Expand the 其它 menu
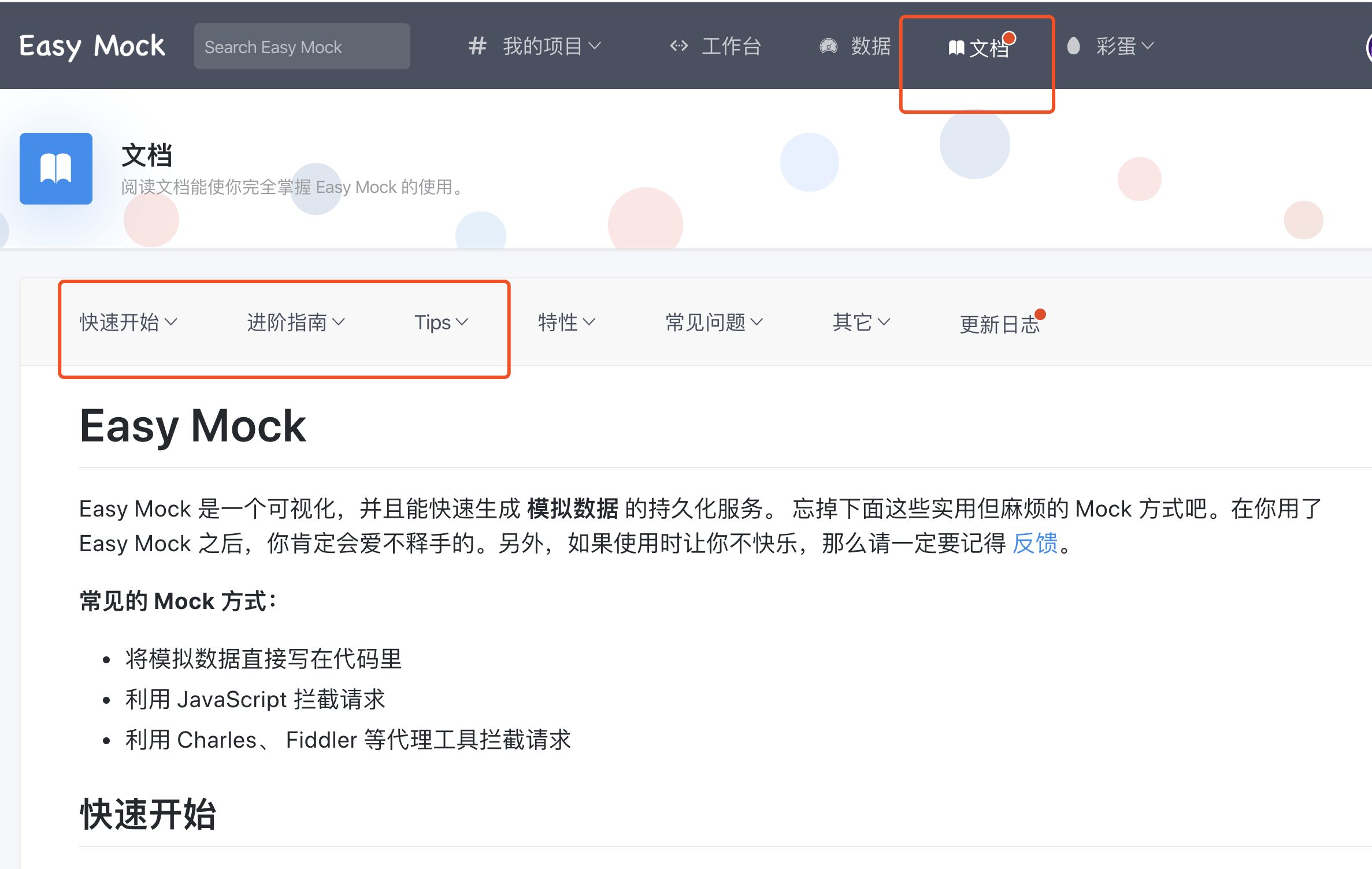Image resolution: width=1372 pixels, height=869 pixels. click(x=861, y=322)
